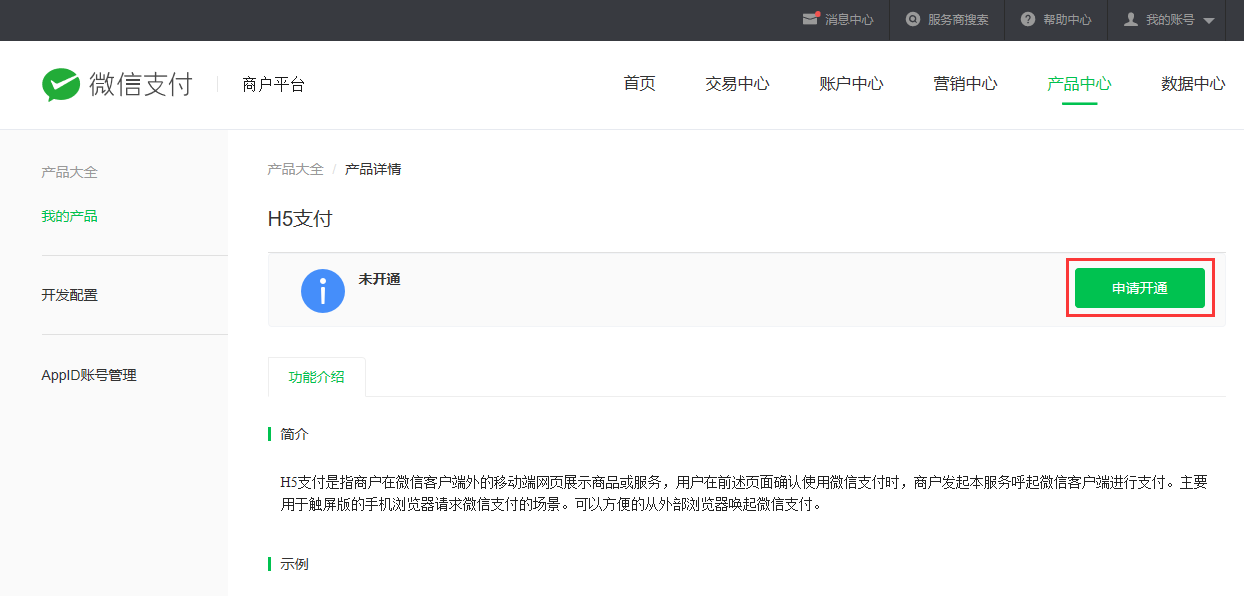
Task: Click the 产品大全 breadcrumb link
Action: 295,169
